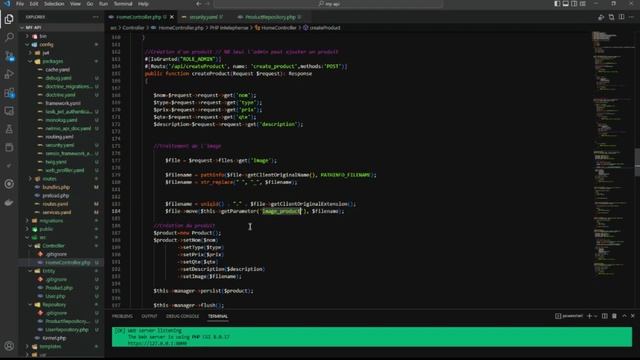640x360 pixels.
Task: Open Customize Layout icon in title bar
Action: tap(583, 4)
